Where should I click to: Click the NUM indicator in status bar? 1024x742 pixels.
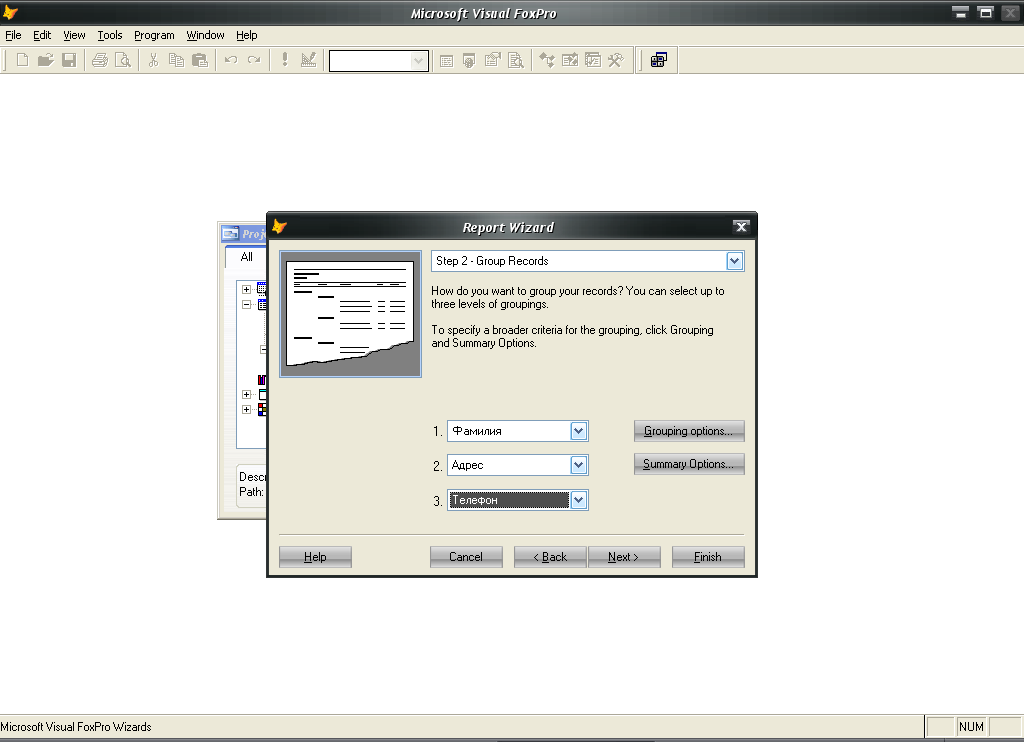pyautogui.click(x=972, y=727)
